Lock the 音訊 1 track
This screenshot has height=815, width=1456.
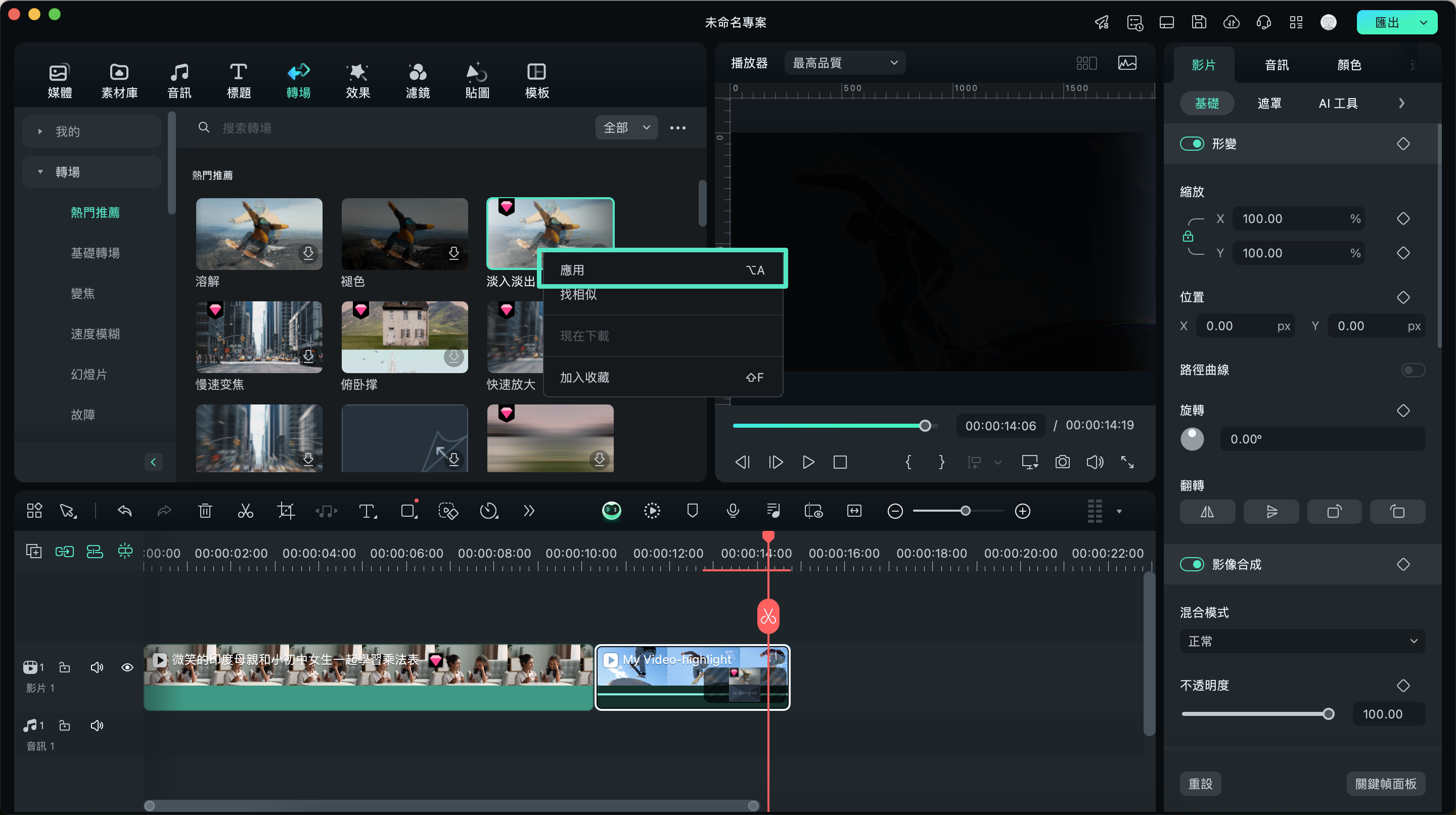coord(64,725)
